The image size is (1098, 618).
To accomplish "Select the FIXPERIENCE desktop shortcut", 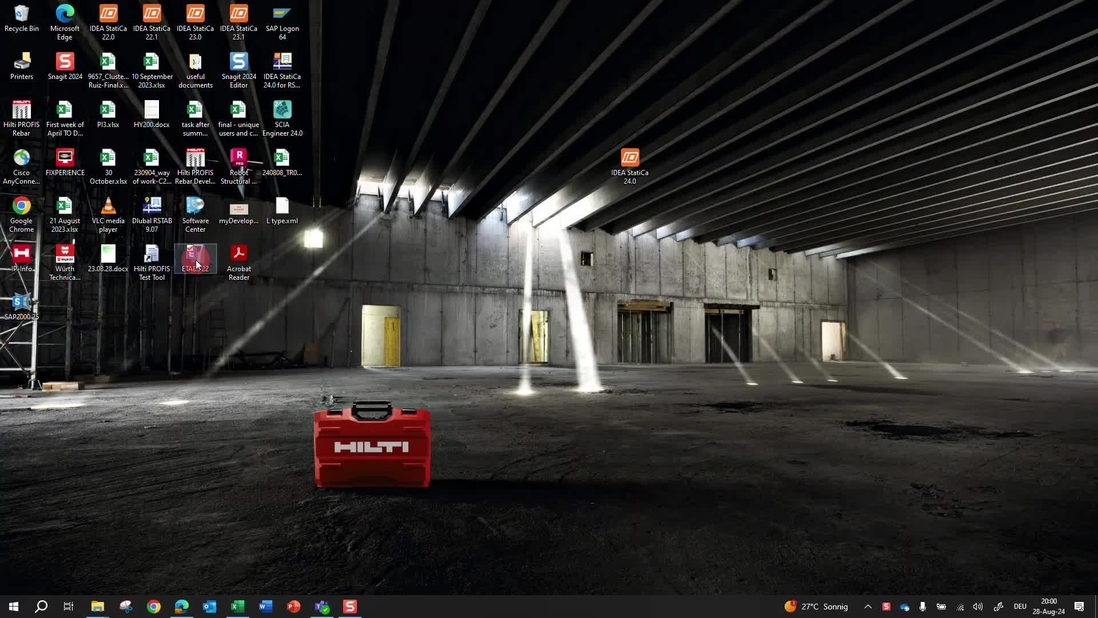I will point(64,162).
